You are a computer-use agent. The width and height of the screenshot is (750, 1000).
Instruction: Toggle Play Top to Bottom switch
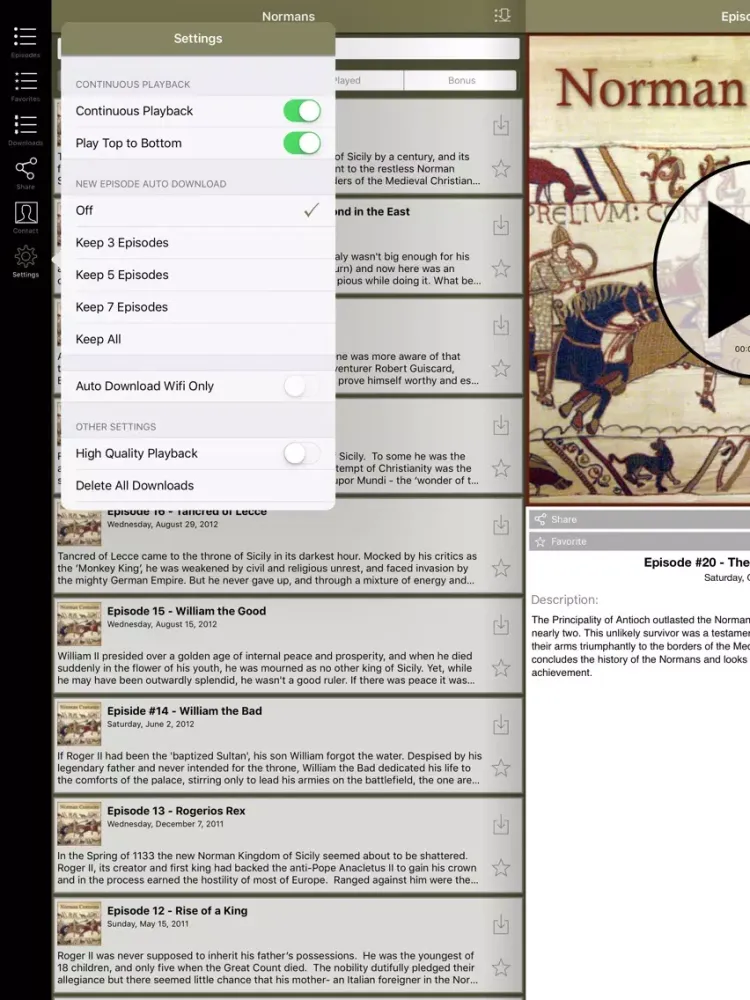pyautogui.click(x=302, y=143)
